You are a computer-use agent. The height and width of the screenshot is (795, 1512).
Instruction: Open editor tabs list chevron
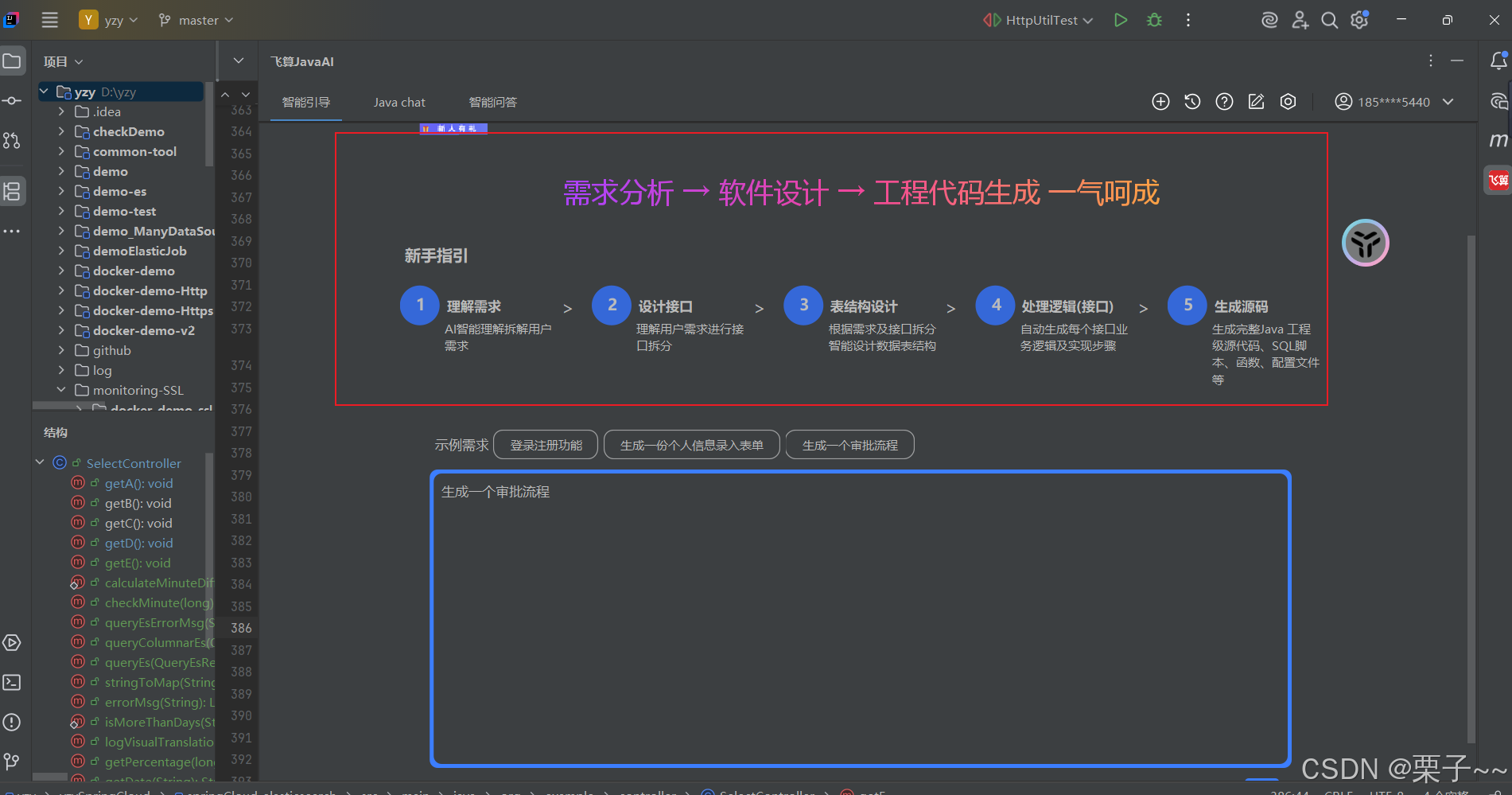click(x=239, y=60)
